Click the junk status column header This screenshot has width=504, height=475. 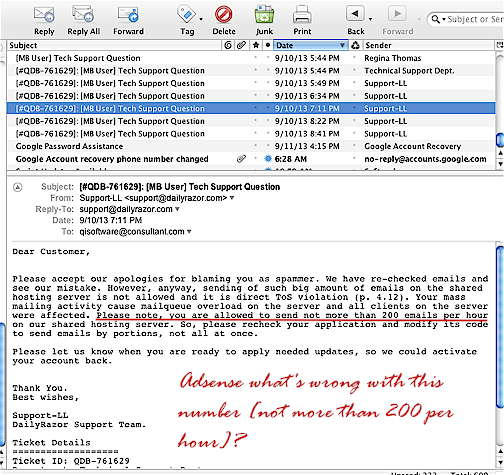tap(355, 45)
